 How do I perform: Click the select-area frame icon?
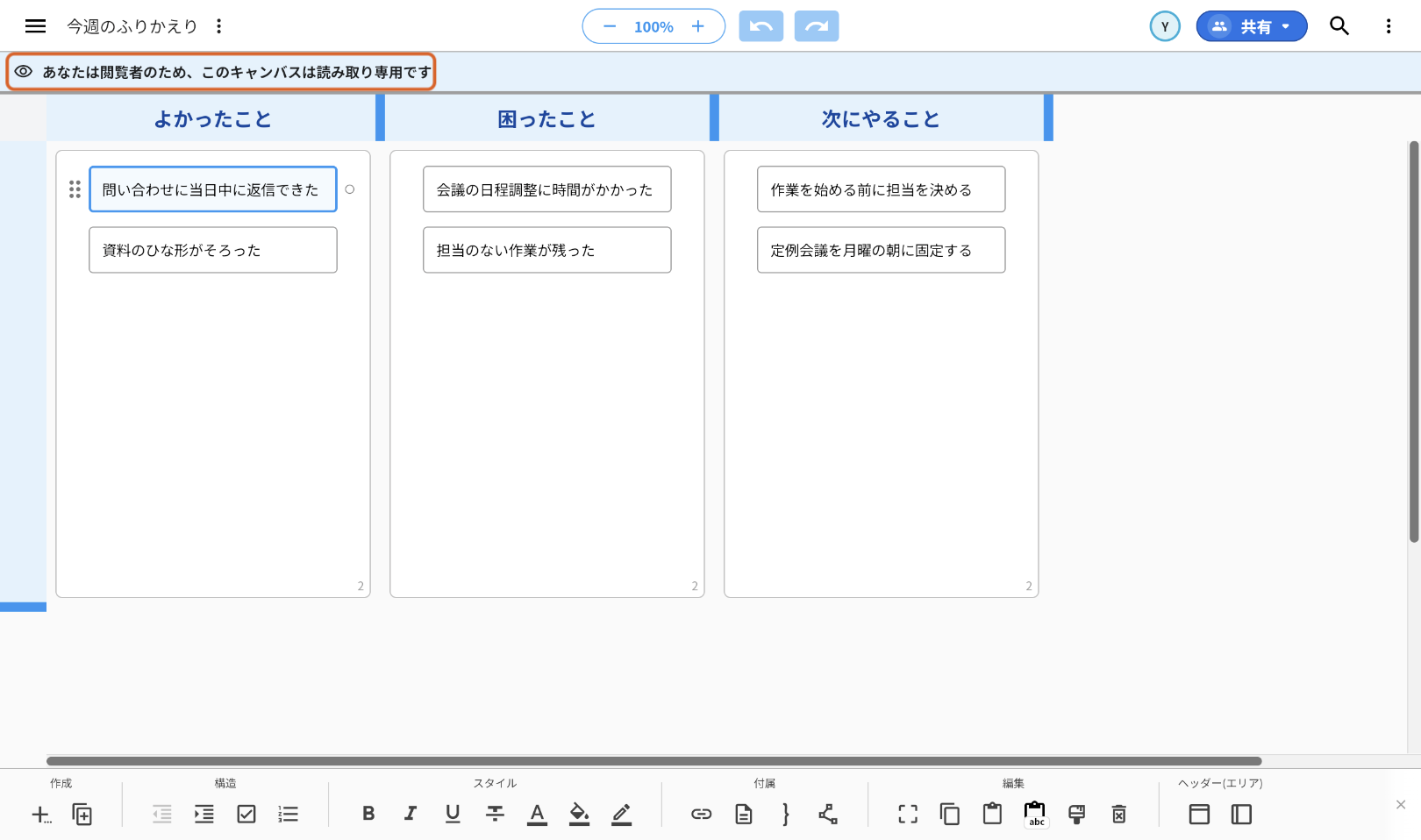pyautogui.click(x=908, y=815)
